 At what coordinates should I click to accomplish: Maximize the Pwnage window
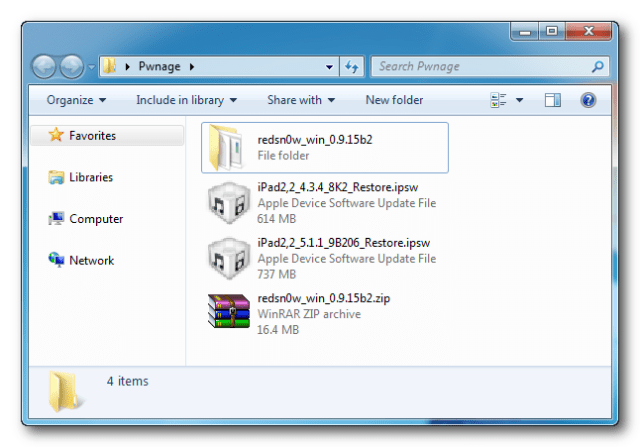552,31
